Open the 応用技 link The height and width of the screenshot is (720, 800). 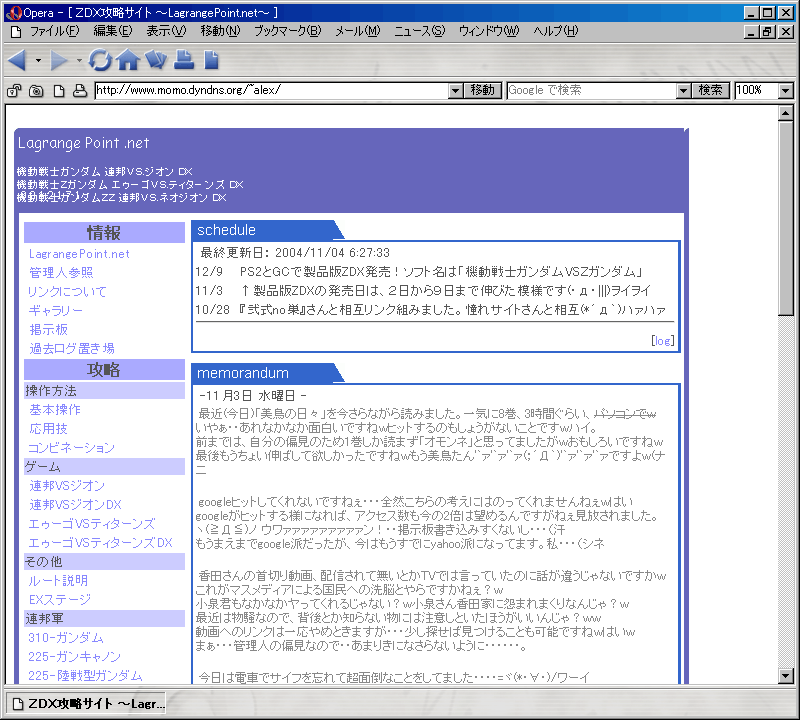[48, 429]
